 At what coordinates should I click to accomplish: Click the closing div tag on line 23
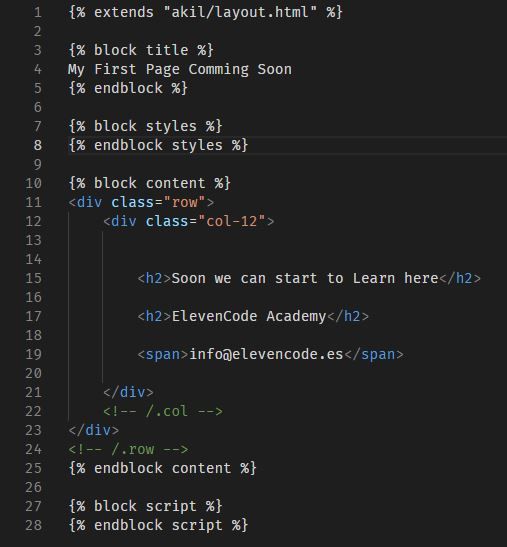(94, 430)
